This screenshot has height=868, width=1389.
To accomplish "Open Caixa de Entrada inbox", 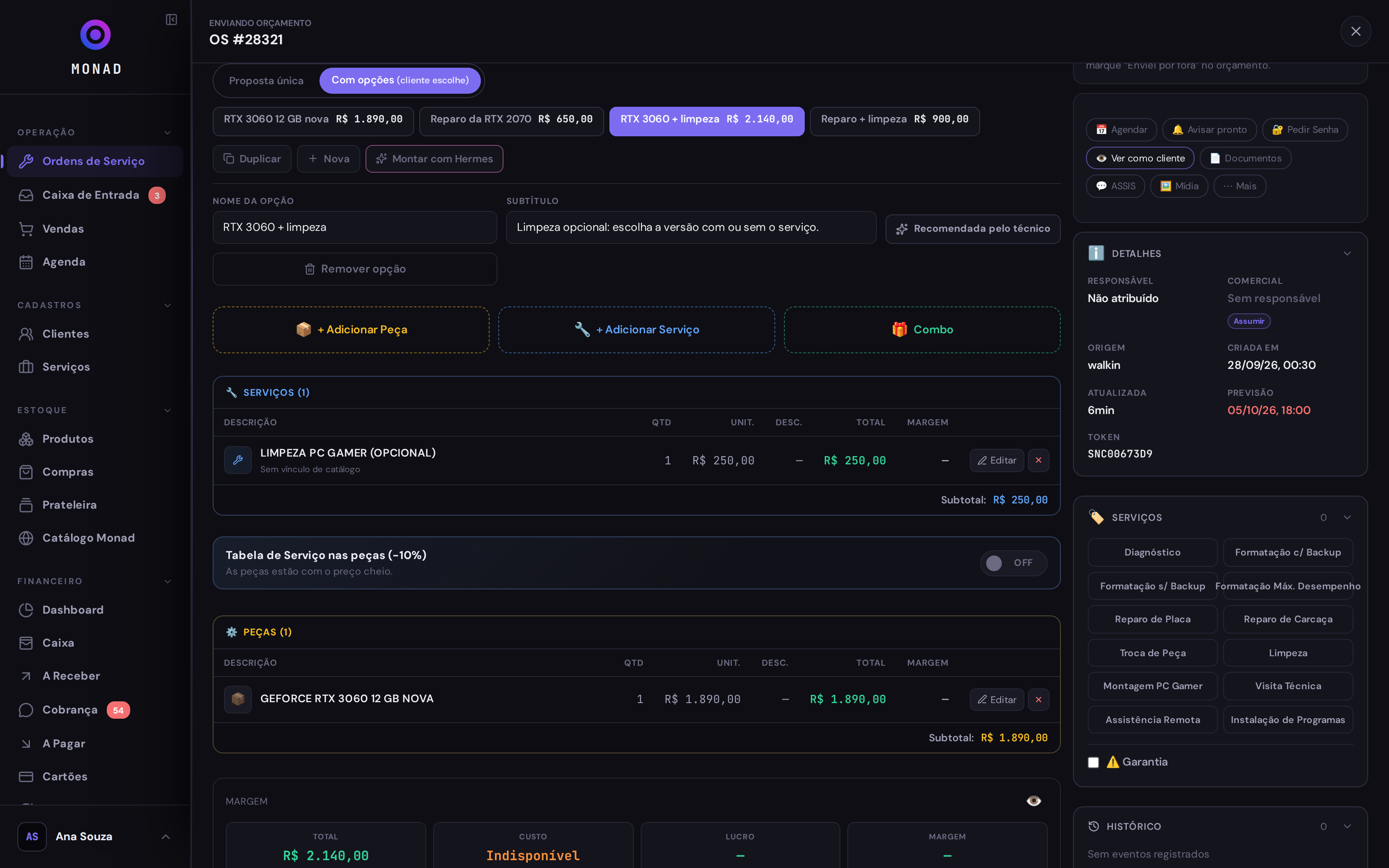I will click(95, 195).
